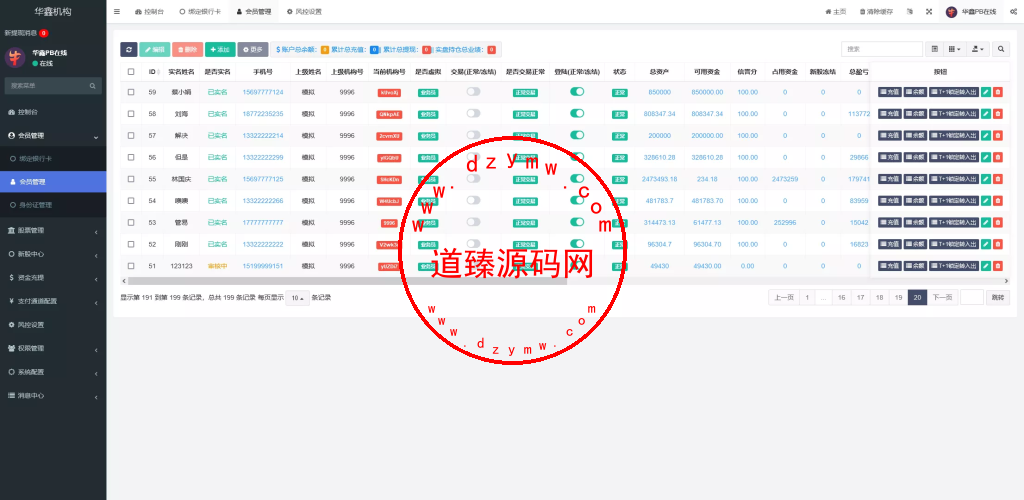Toggle the login switch for ID 58

point(577,113)
